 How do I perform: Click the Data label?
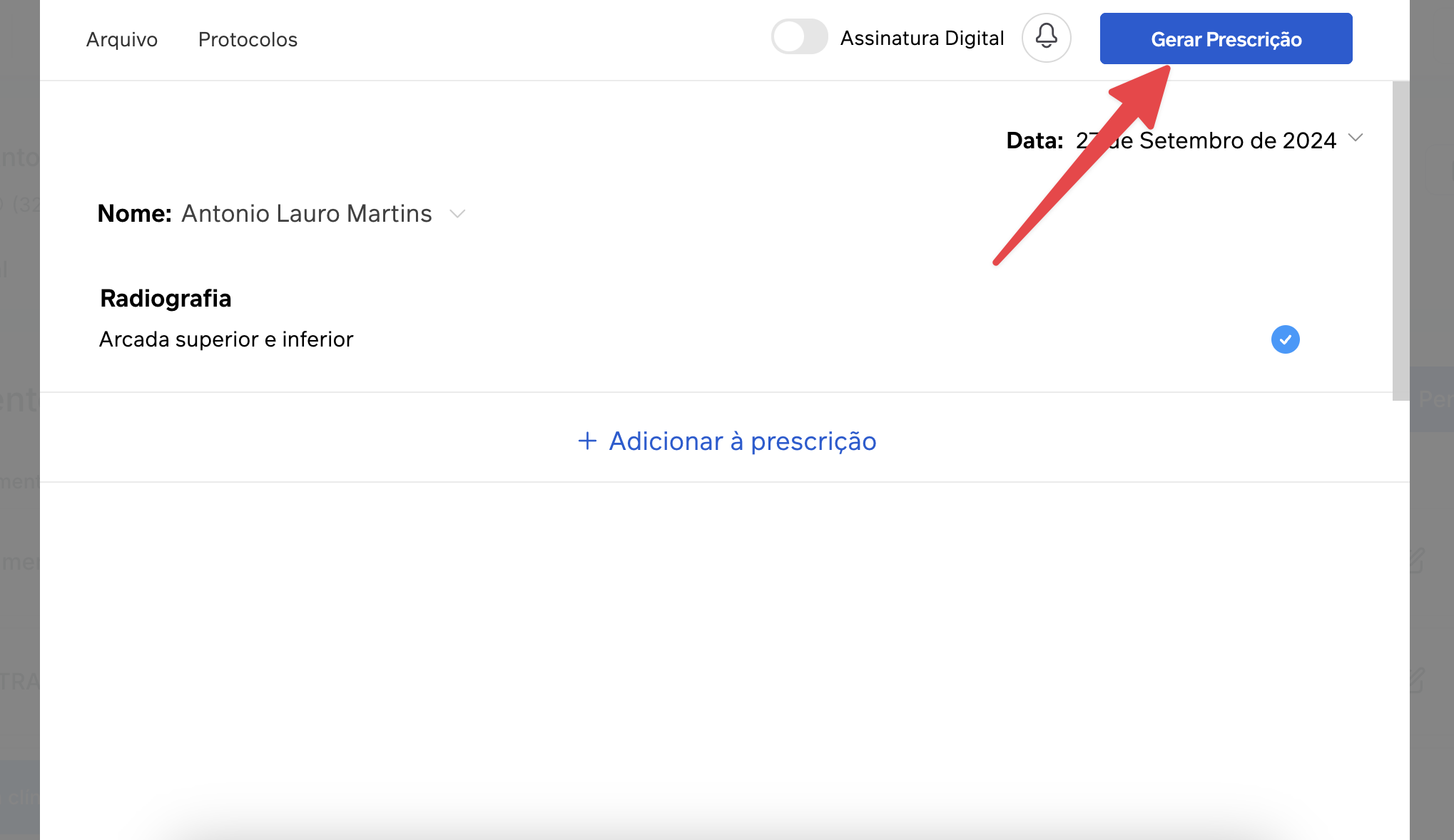[x=1034, y=140]
